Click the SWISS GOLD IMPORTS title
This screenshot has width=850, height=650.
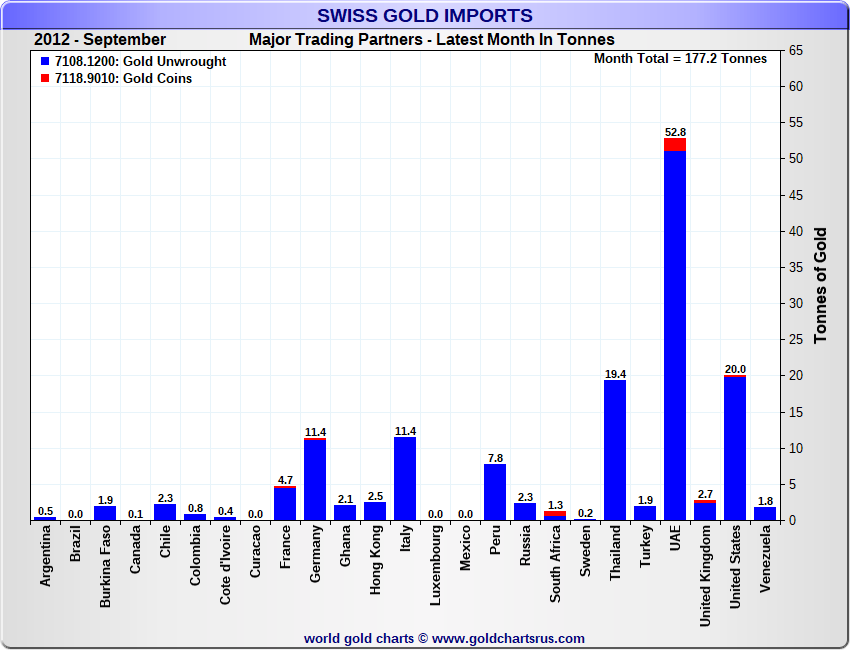point(425,16)
